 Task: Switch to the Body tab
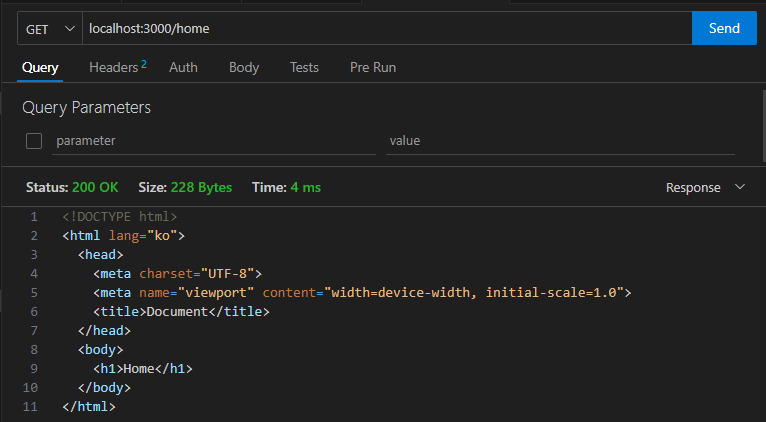[x=244, y=67]
